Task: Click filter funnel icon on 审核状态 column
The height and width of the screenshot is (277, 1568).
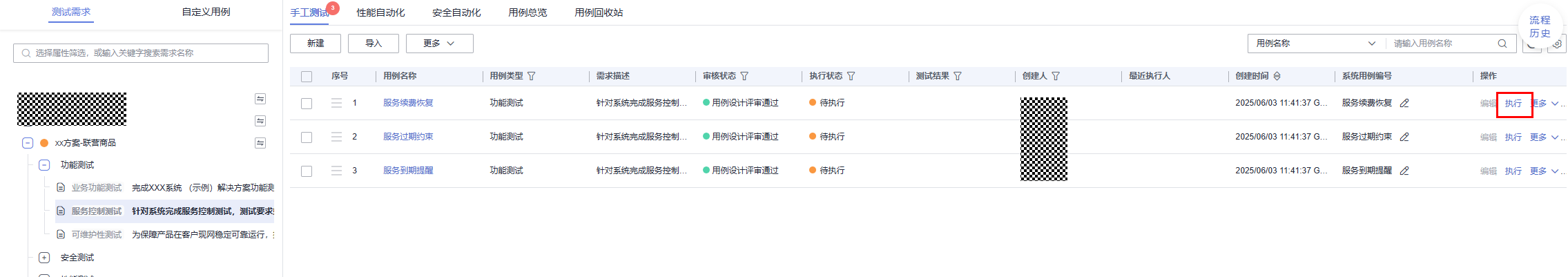Action: point(744,76)
